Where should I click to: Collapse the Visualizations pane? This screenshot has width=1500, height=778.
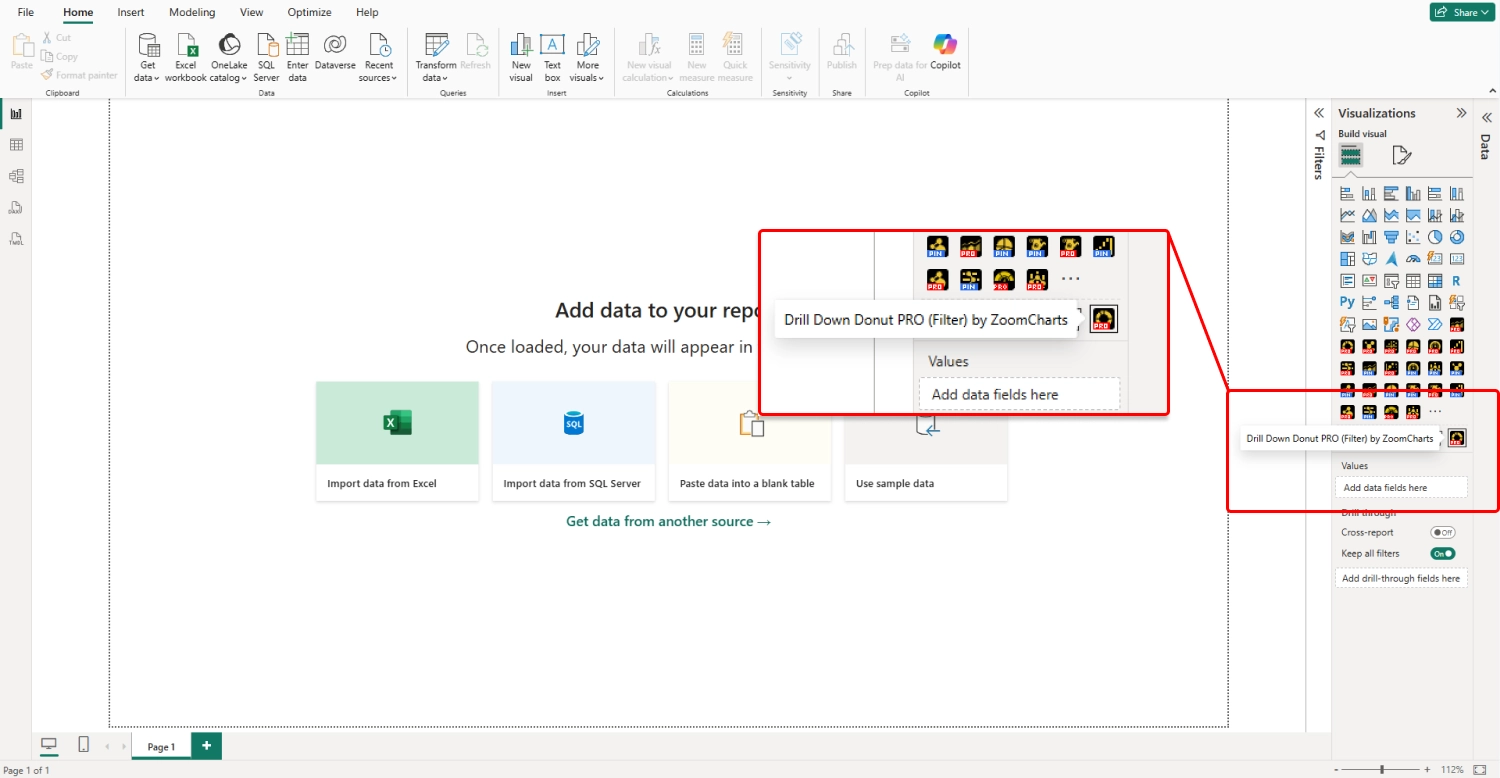point(1461,113)
